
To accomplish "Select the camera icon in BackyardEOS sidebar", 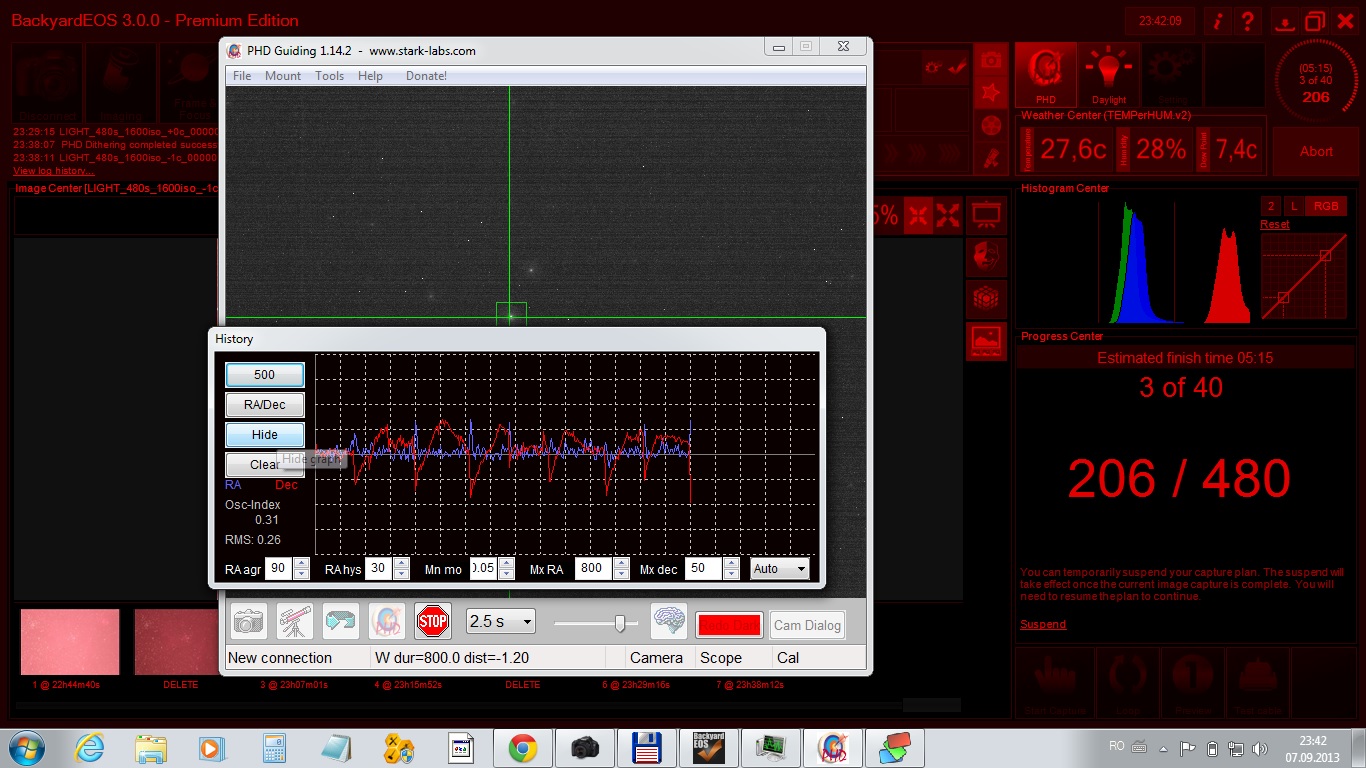I will 991,60.
